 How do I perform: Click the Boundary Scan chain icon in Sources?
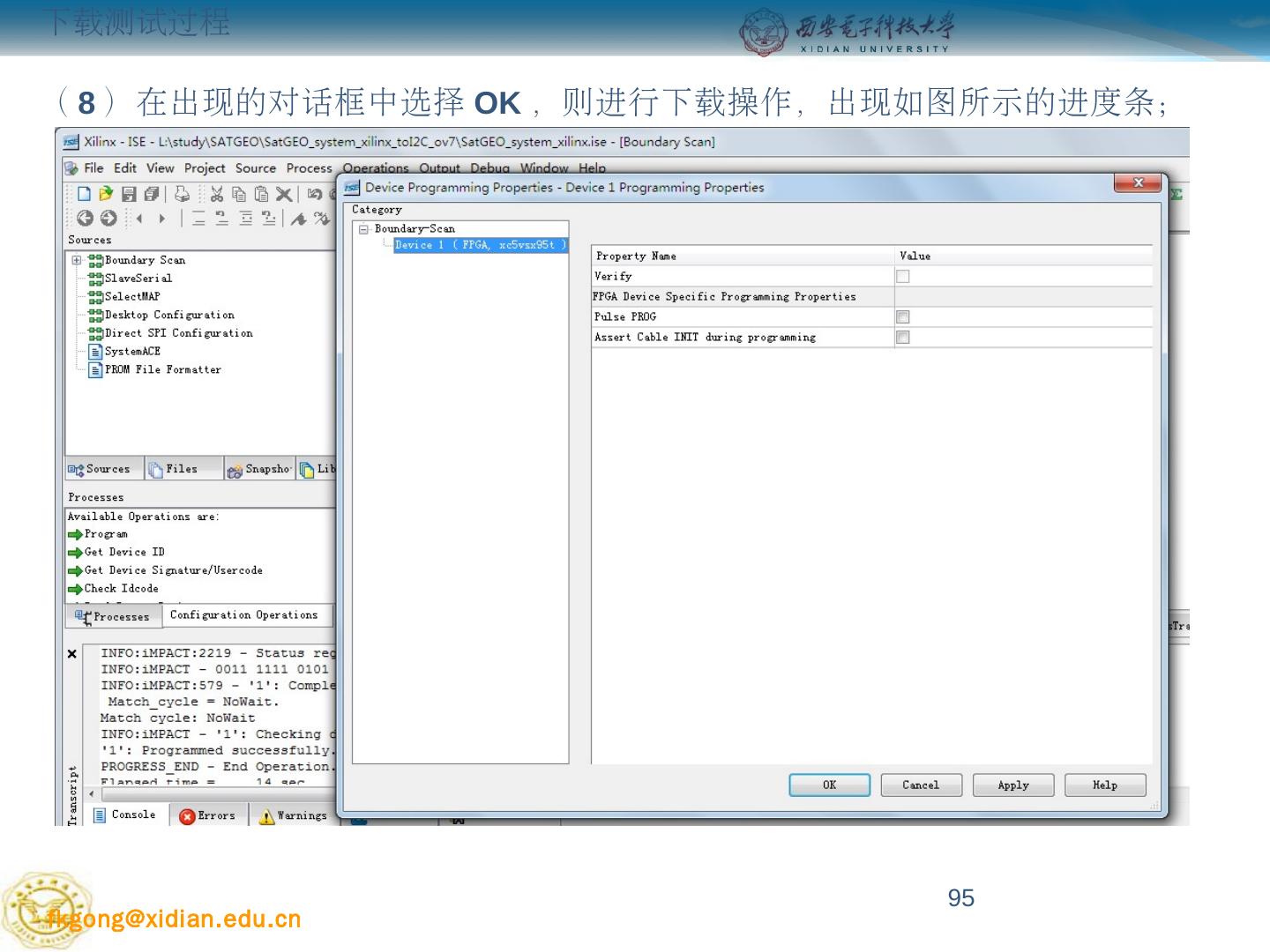point(96,261)
